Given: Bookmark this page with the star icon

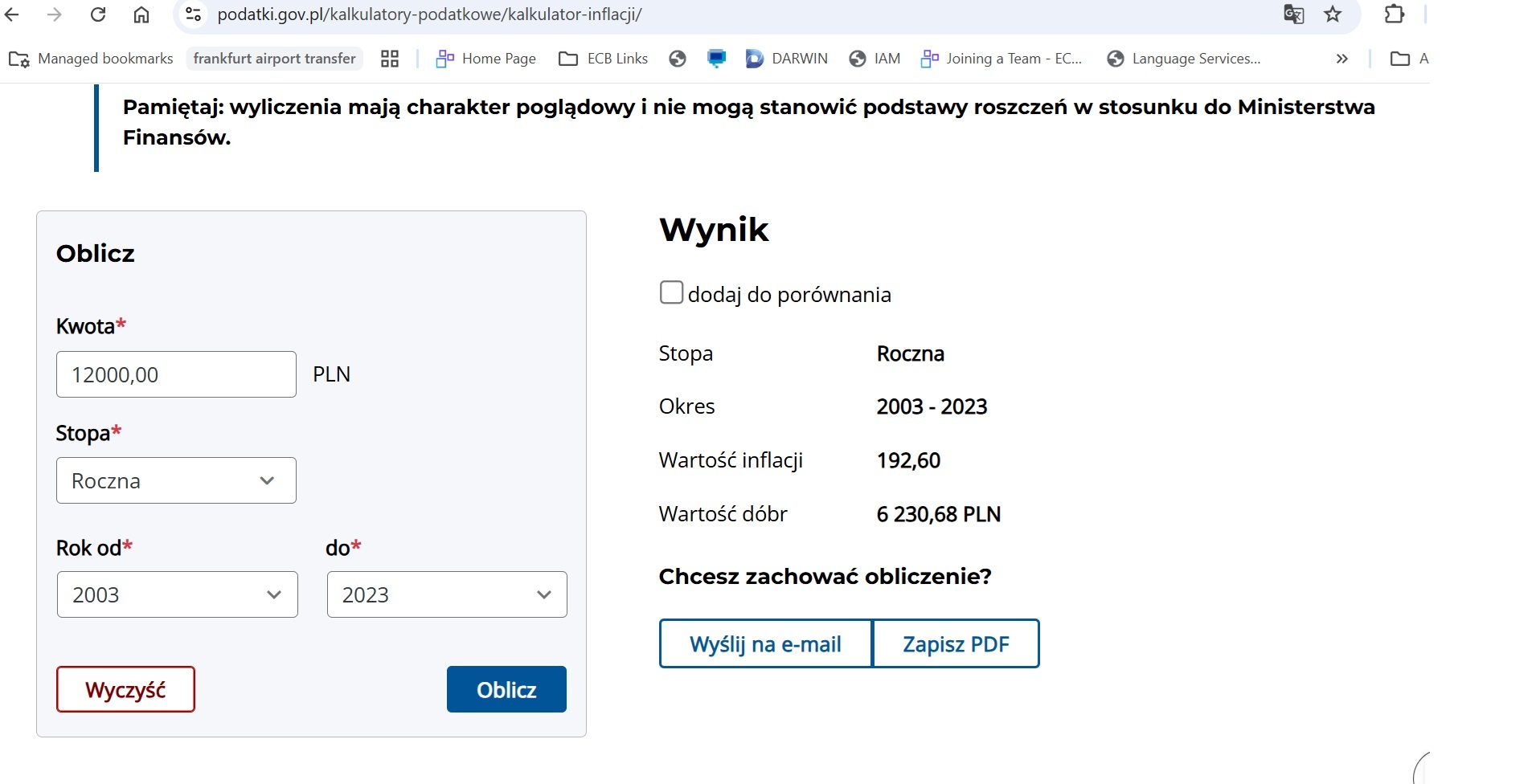Looking at the screenshot, I should point(1333,14).
